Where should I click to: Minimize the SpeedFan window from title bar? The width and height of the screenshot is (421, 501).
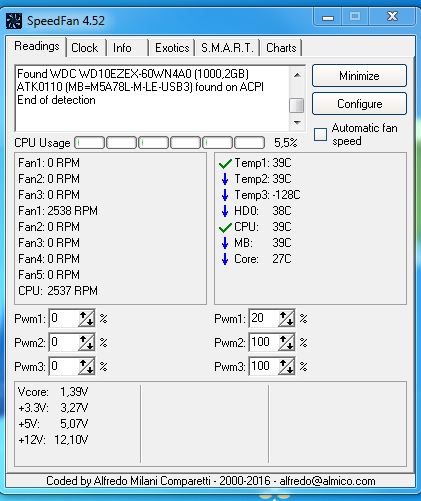(328, 18)
